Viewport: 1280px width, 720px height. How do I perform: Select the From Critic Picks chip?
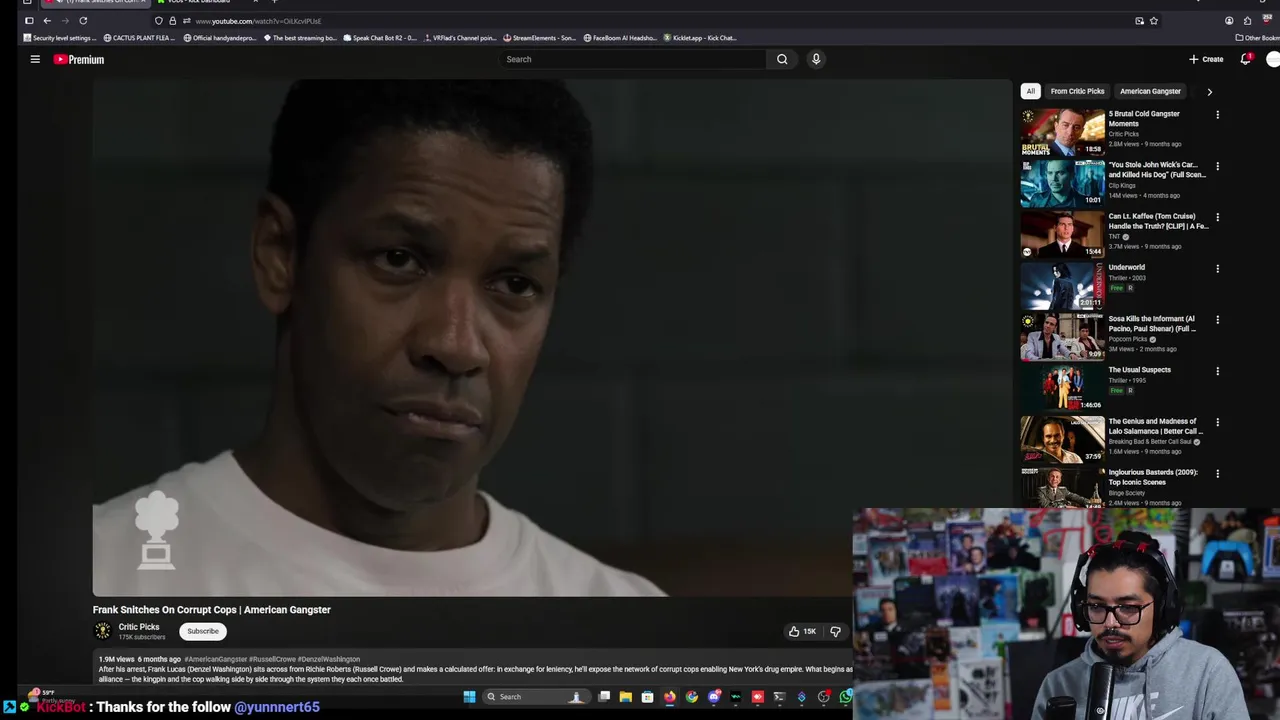pos(1077,91)
